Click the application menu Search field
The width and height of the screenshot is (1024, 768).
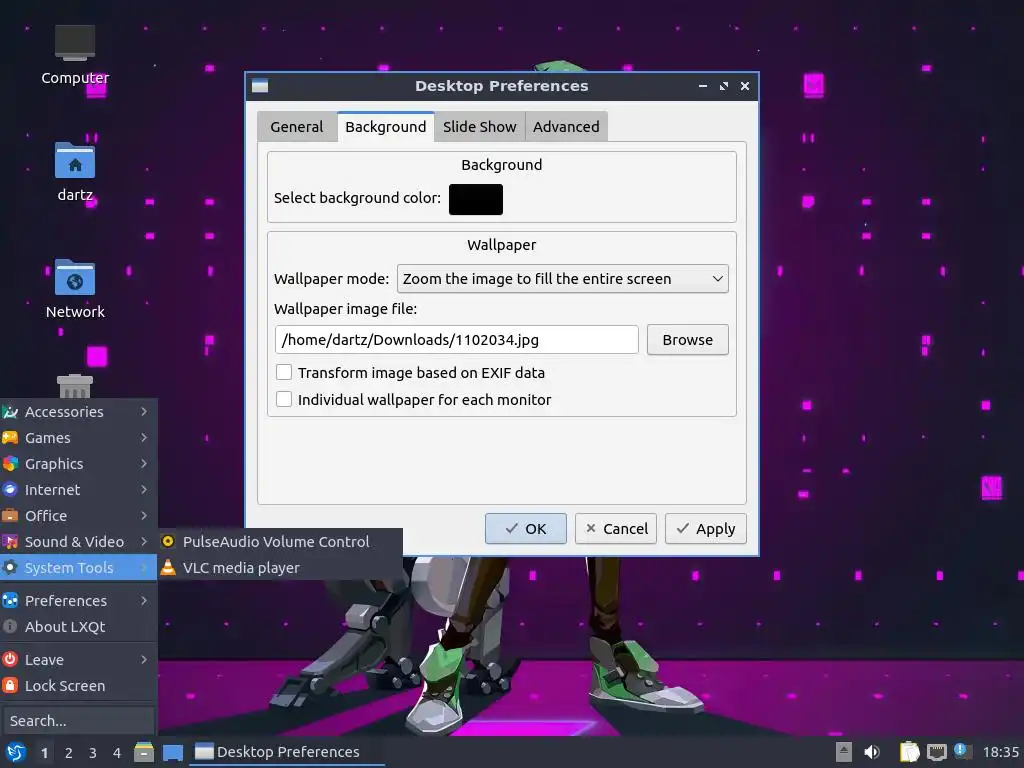tap(78, 721)
